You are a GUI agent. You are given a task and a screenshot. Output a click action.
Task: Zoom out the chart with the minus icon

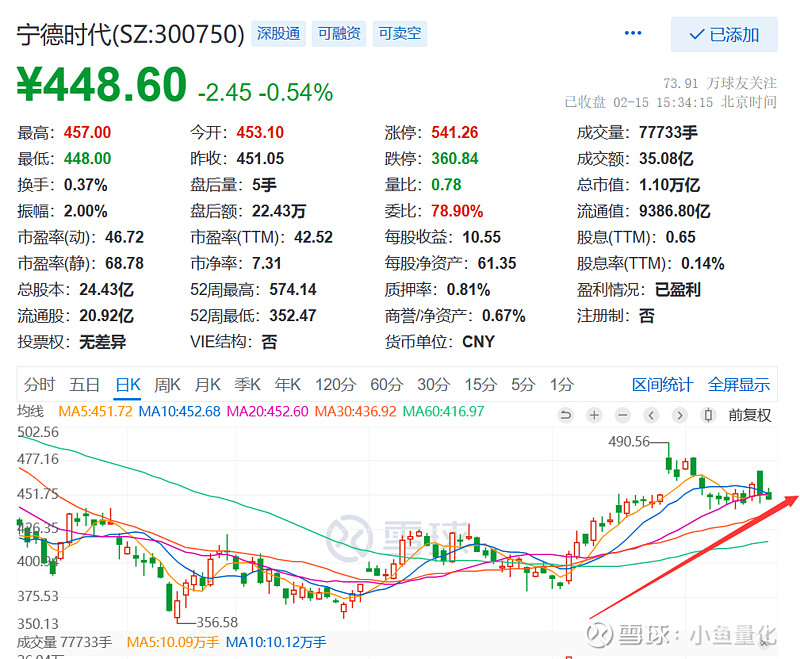[x=622, y=415]
